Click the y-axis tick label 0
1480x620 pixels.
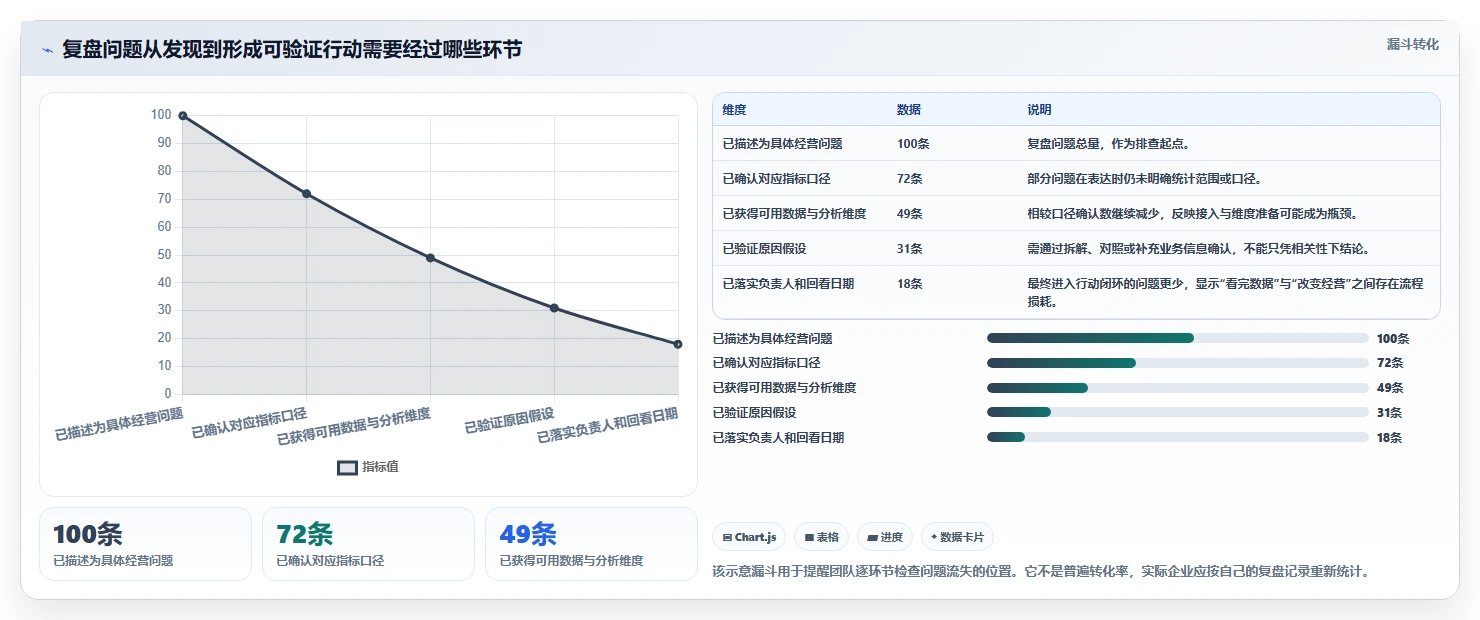point(167,394)
